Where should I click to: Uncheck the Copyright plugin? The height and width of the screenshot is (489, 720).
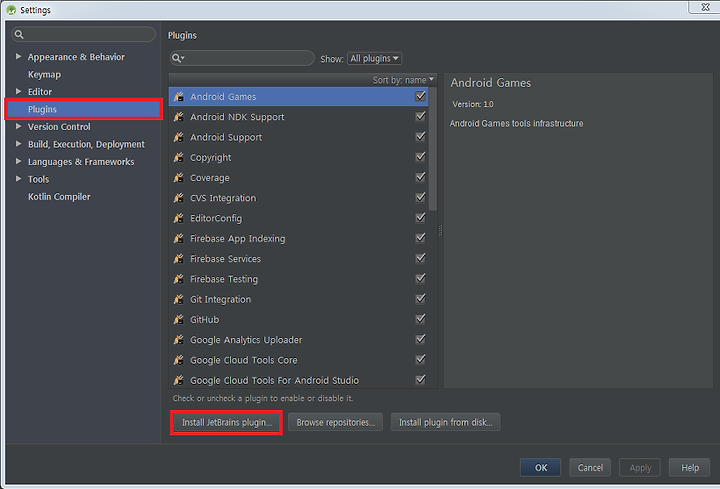point(420,157)
